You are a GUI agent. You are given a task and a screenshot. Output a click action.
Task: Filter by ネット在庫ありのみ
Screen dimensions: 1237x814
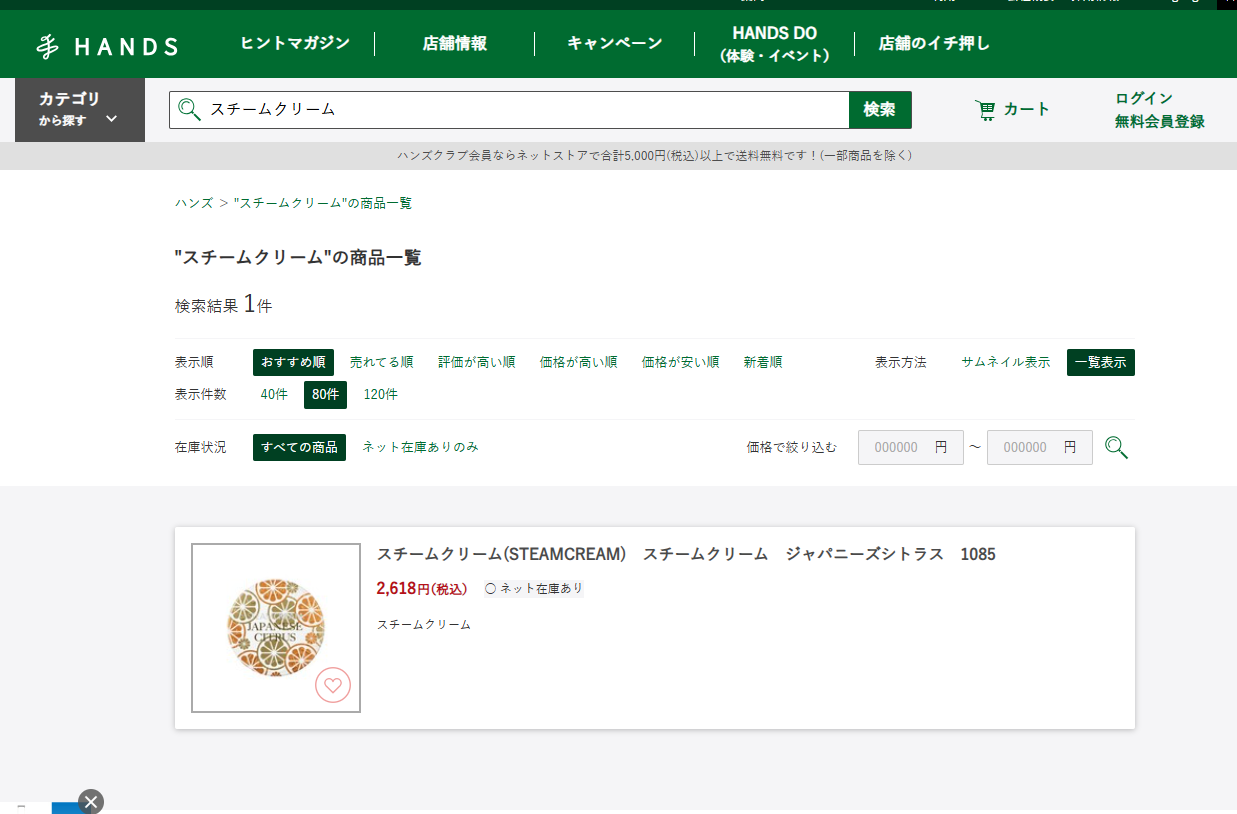coord(420,447)
